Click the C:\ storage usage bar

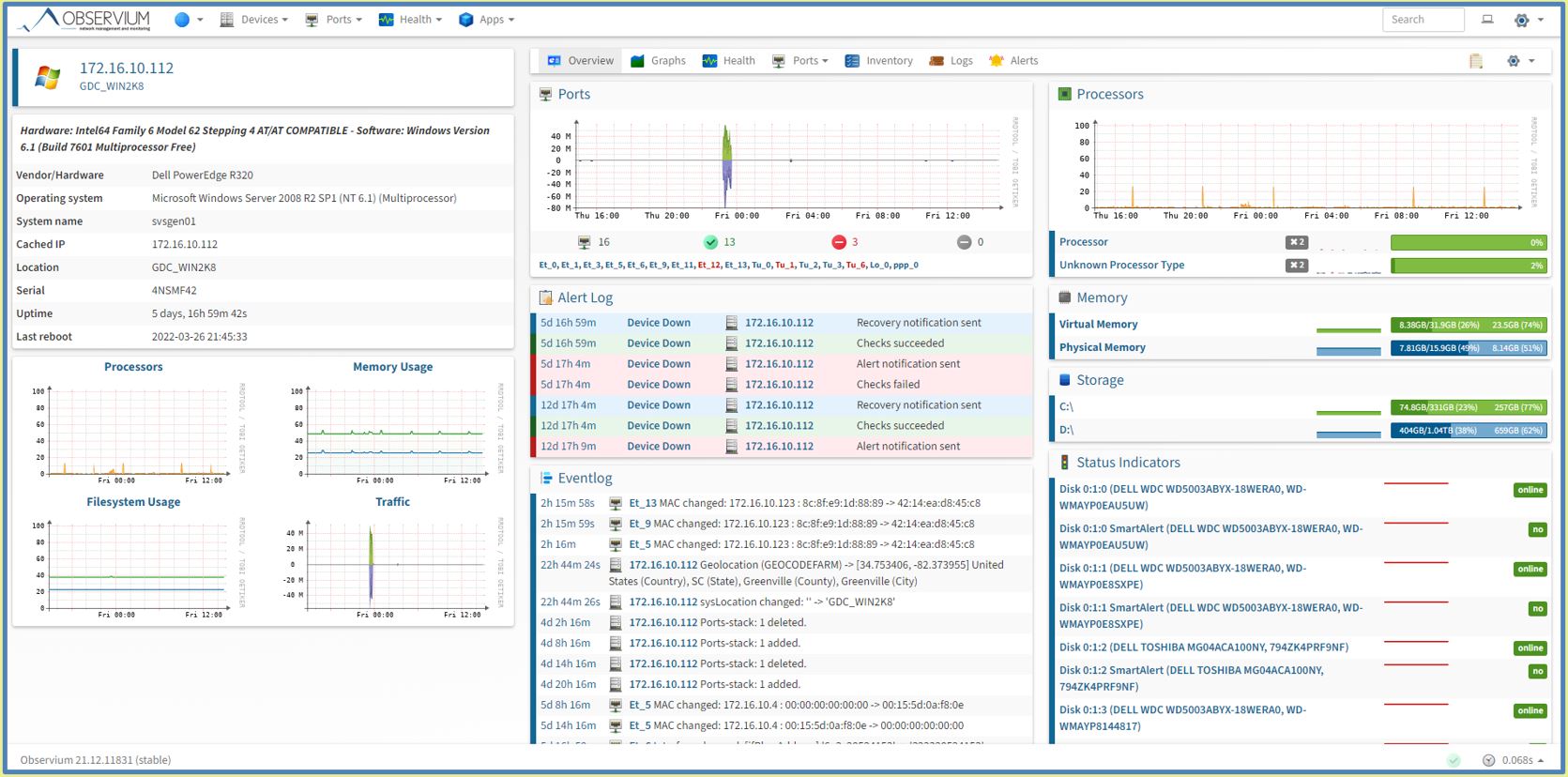1468,407
